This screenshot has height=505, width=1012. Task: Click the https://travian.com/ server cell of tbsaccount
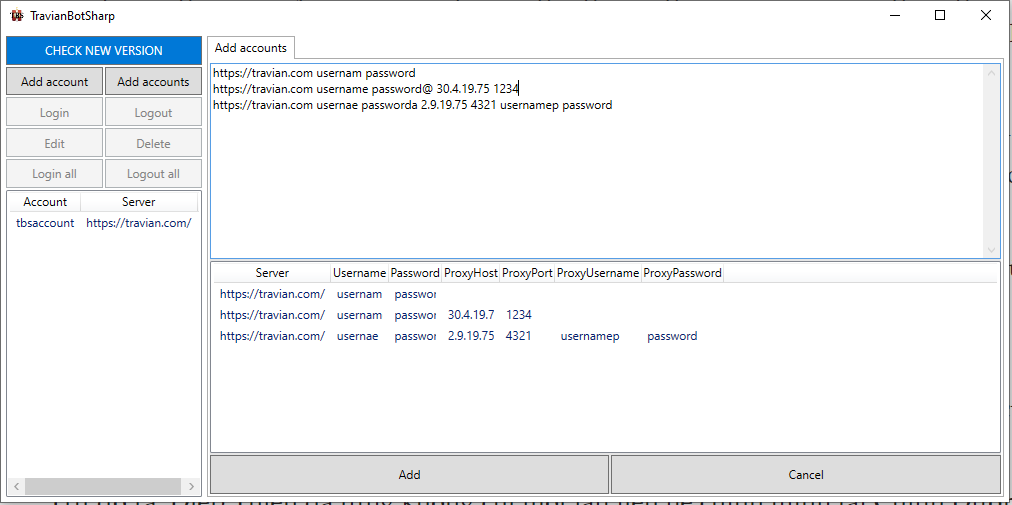[x=139, y=223]
